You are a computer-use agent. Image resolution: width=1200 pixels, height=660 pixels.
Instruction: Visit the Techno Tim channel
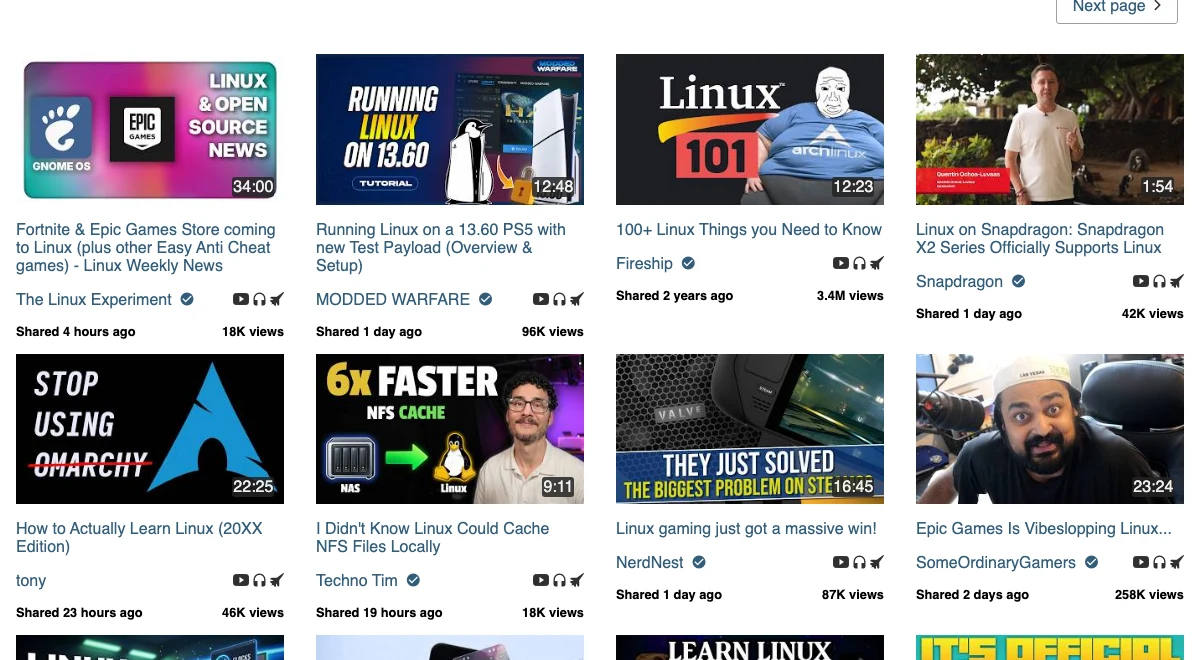357,580
